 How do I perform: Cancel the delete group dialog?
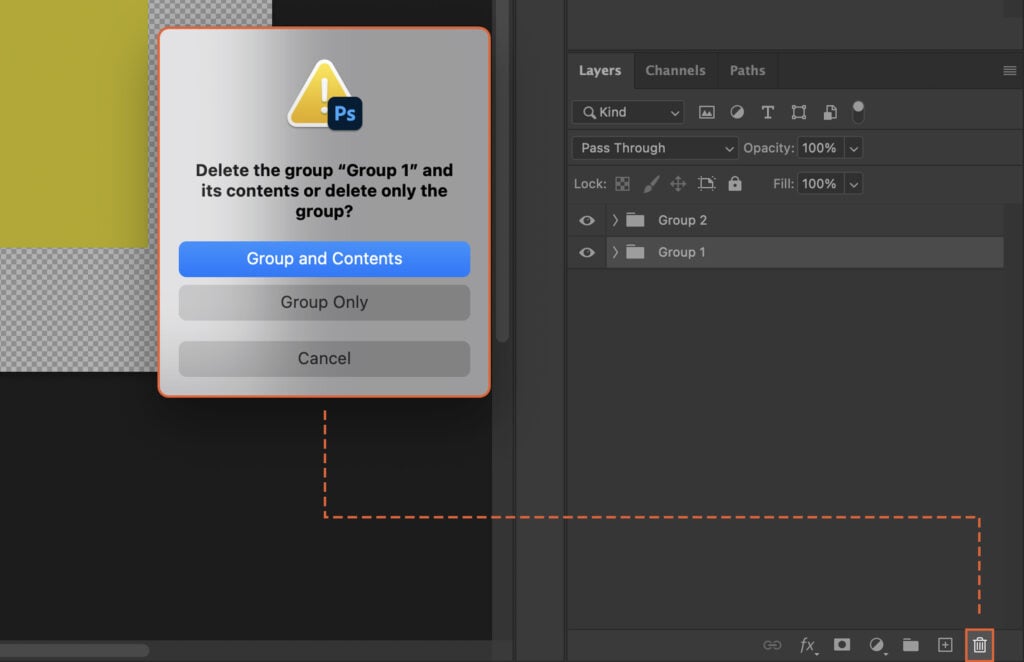[x=324, y=358]
